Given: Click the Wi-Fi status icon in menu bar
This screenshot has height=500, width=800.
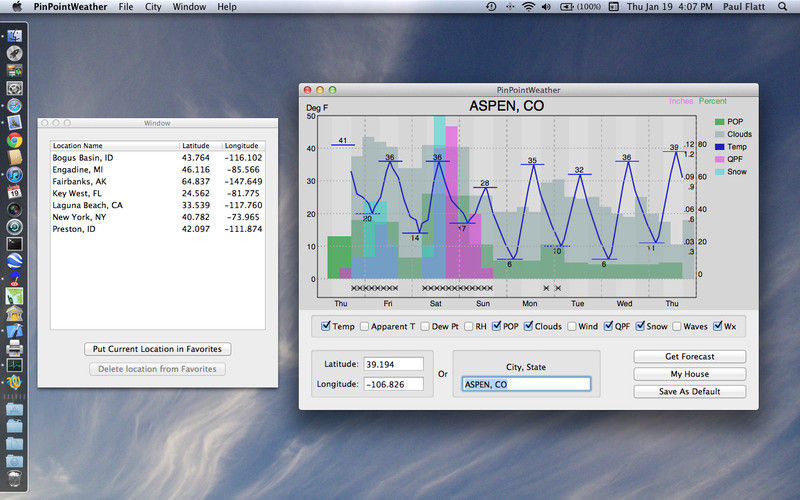Looking at the screenshot, I should click(x=529, y=7).
